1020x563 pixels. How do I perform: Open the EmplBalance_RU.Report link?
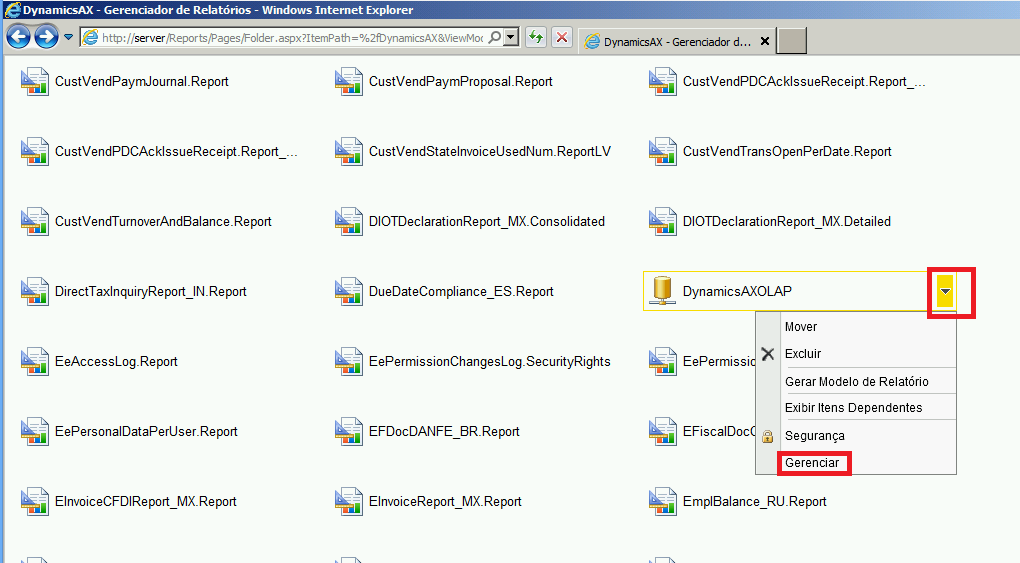755,502
